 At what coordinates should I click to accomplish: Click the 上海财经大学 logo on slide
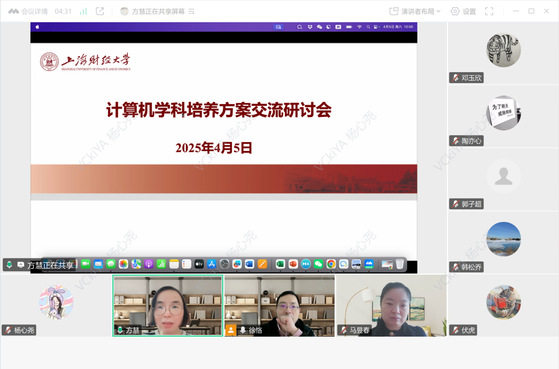85,61
